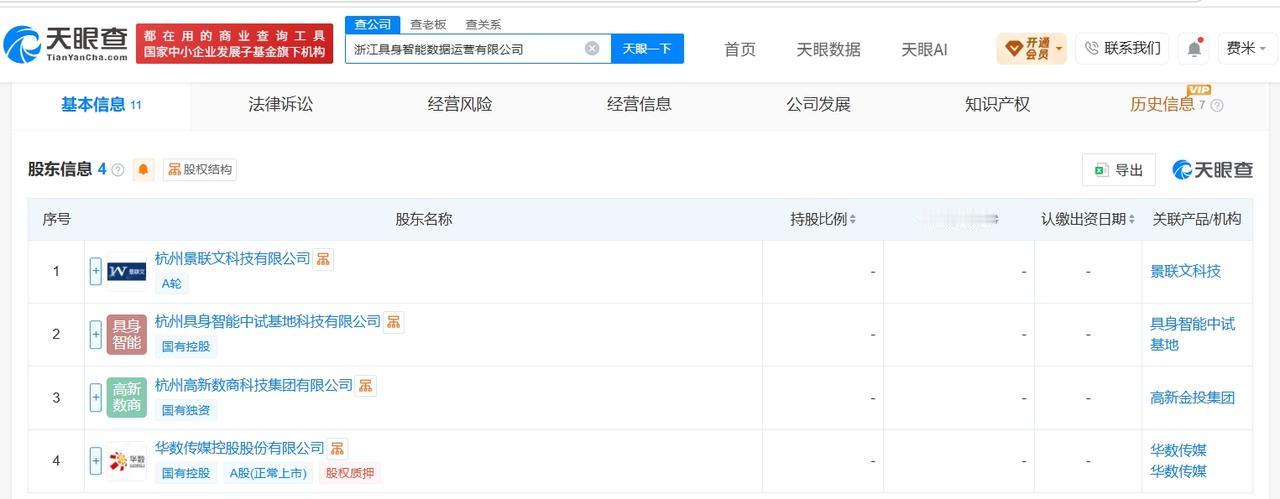The image size is (1280, 499).
Task: Click the 华数 company logo thumbnail
Action: pos(127,460)
